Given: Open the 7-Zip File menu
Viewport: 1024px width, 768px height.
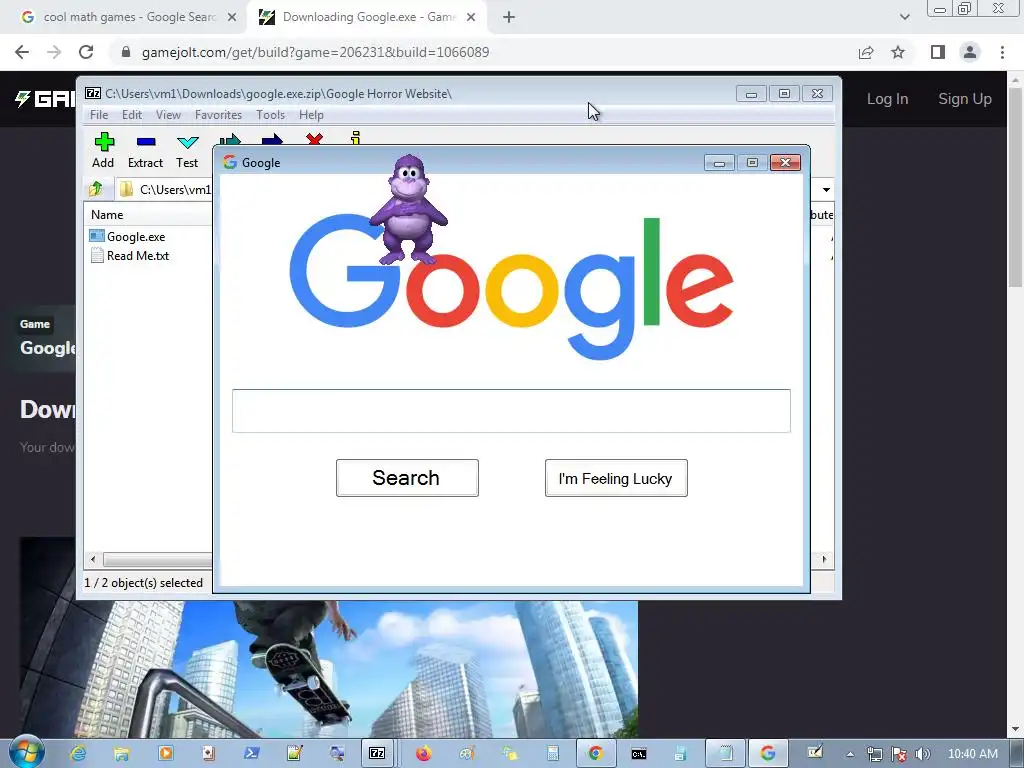Looking at the screenshot, I should pos(99,115).
